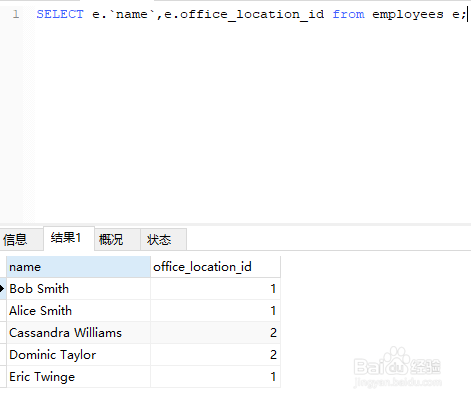Click e.office_location_id in the SQL editor

click(x=244, y=15)
